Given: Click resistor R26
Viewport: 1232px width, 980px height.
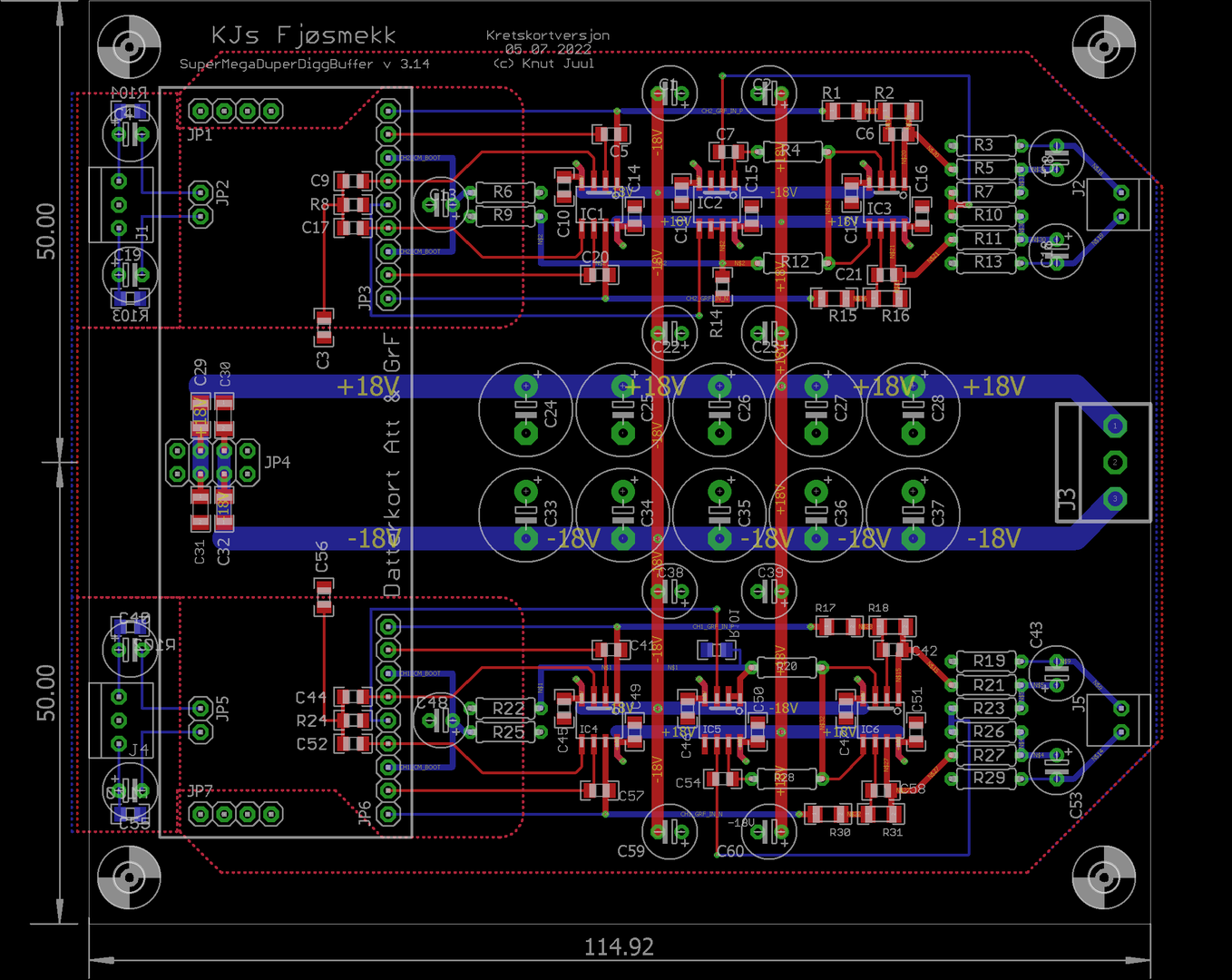Looking at the screenshot, I should point(987,731).
